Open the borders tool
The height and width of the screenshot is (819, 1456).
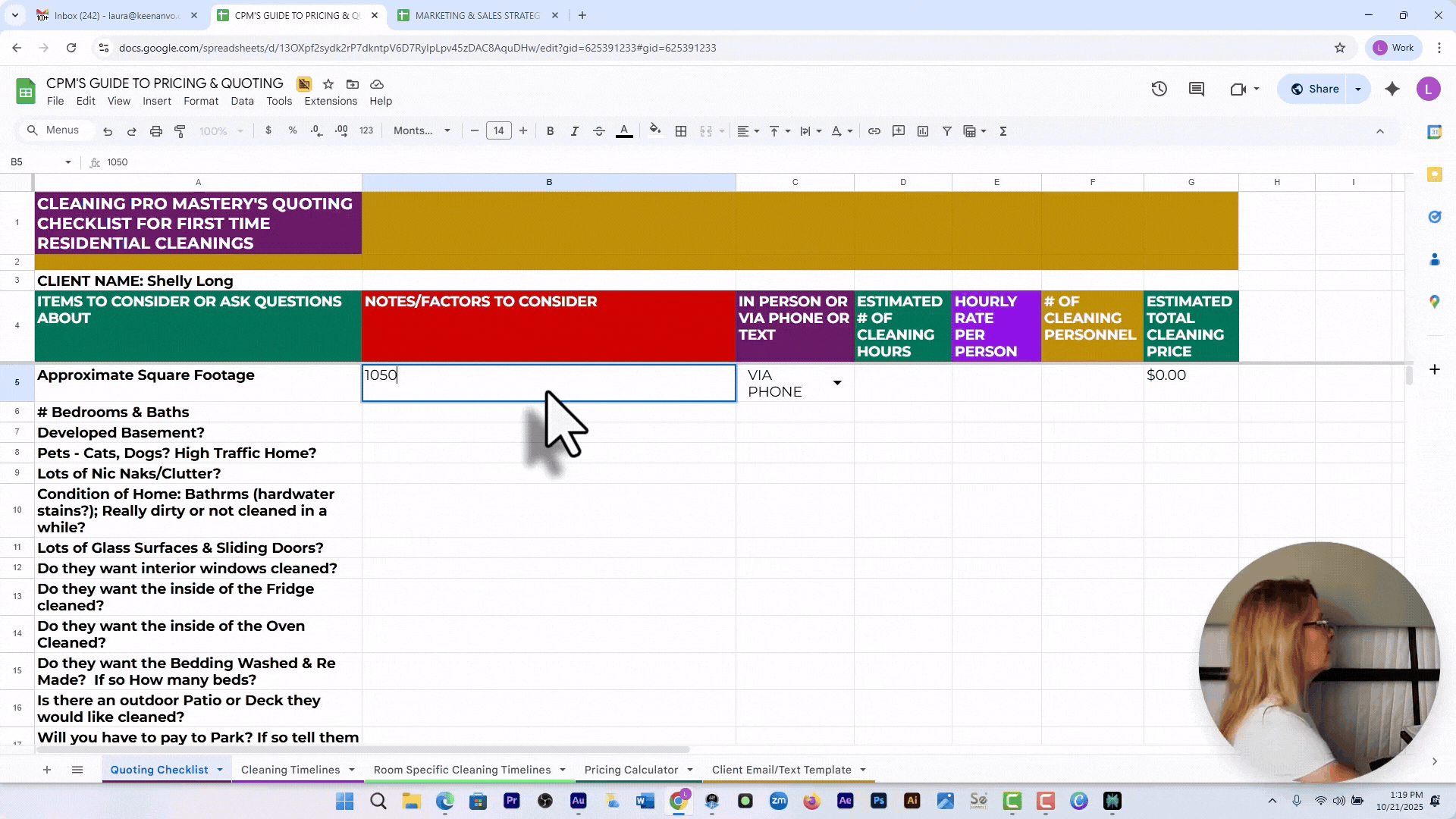tap(681, 131)
